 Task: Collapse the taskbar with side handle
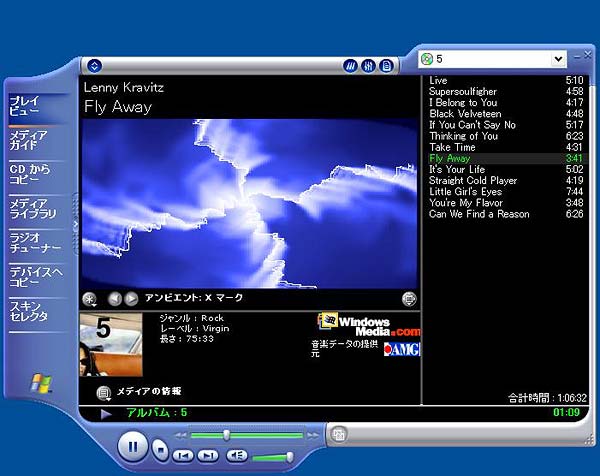click(75, 224)
